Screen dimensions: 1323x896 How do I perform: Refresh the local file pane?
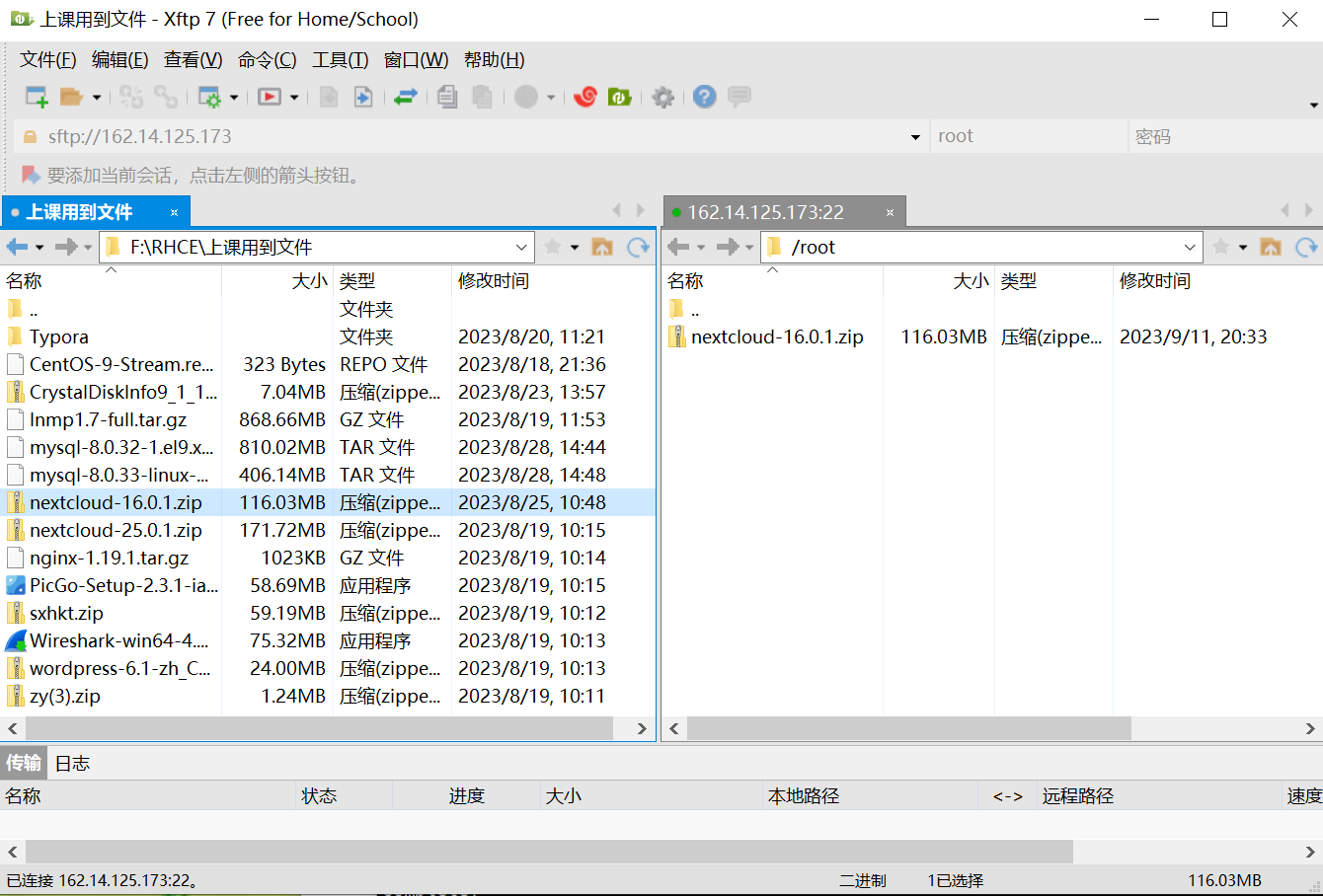click(639, 247)
